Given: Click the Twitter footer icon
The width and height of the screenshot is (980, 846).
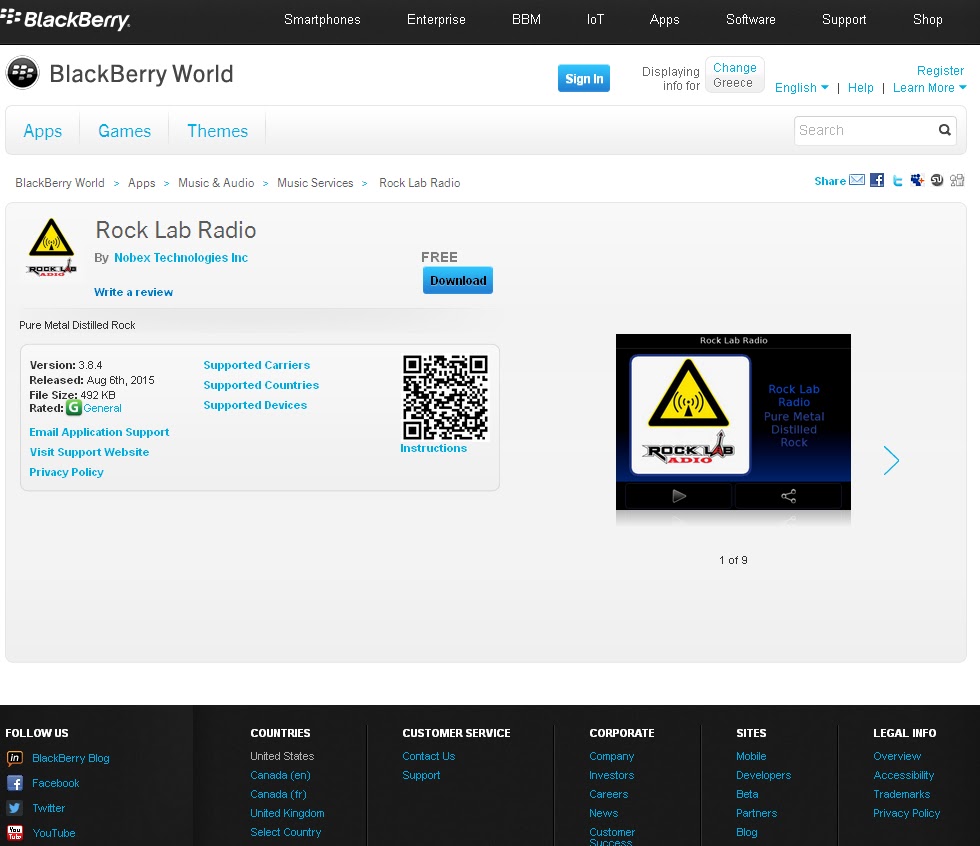Looking at the screenshot, I should pyautogui.click(x=14, y=808).
